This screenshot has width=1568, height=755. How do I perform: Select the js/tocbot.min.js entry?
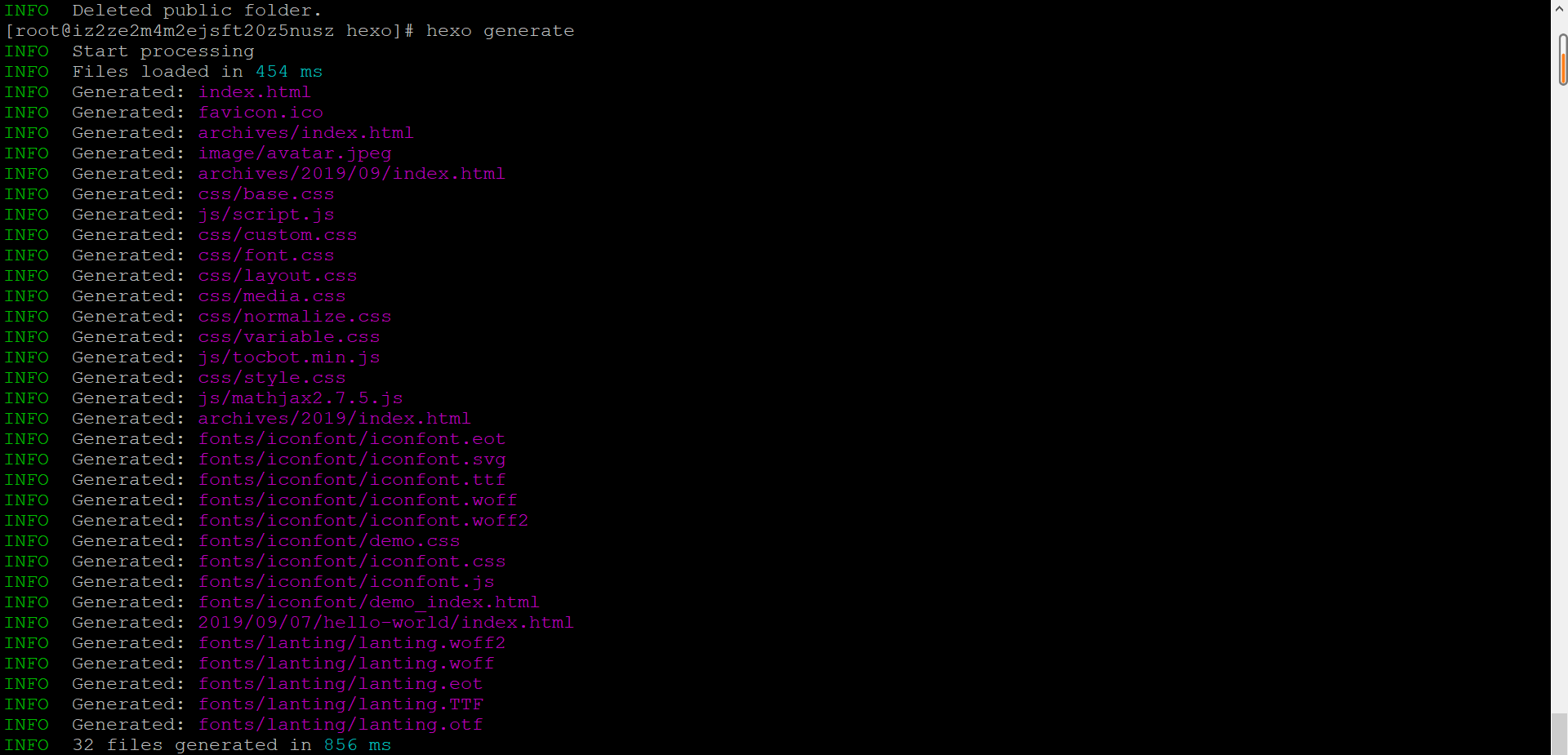tap(288, 357)
